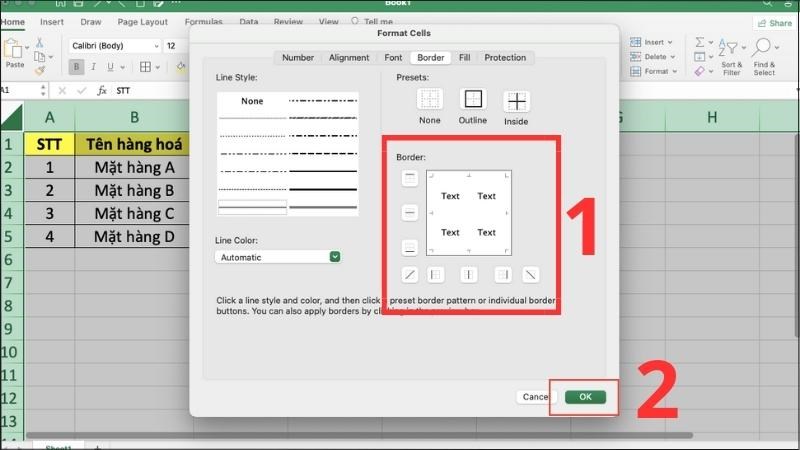
Task: Toggle Italic formatting
Action: (x=93, y=67)
